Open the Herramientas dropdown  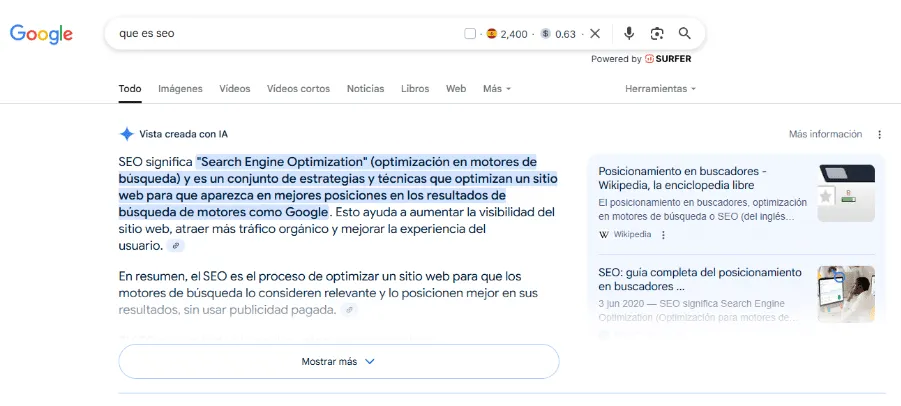(x=660, y=89)
